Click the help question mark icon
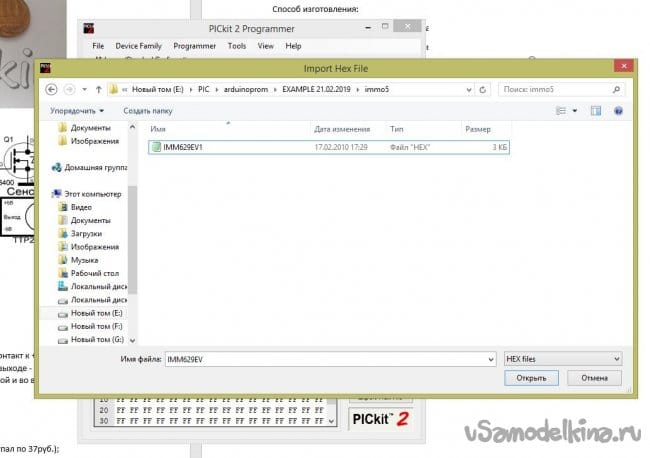Viewport: 650px width, 458px height. pyautogui.click(x=619, y=110)
